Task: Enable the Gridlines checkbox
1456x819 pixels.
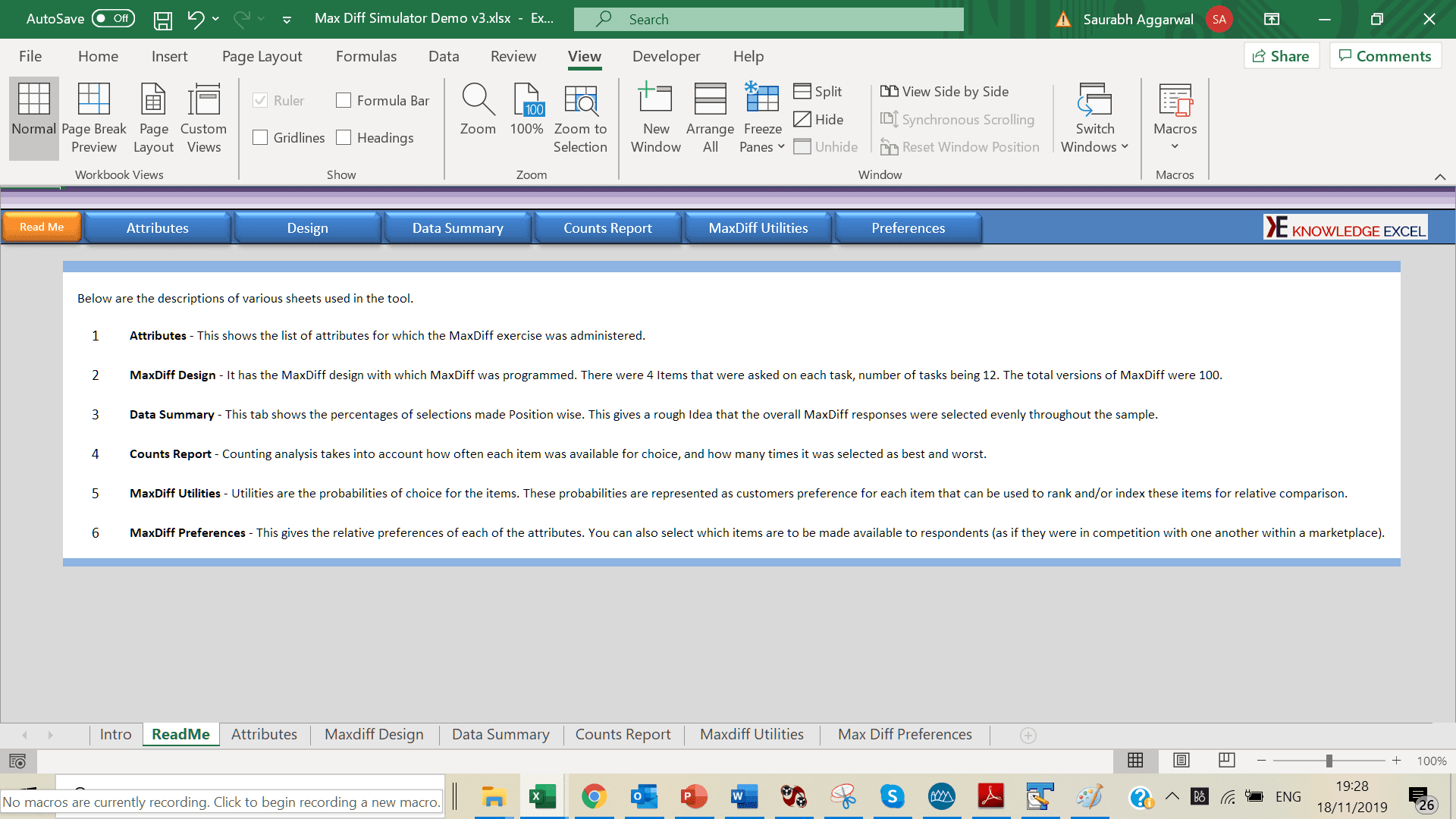Action: 260,137
